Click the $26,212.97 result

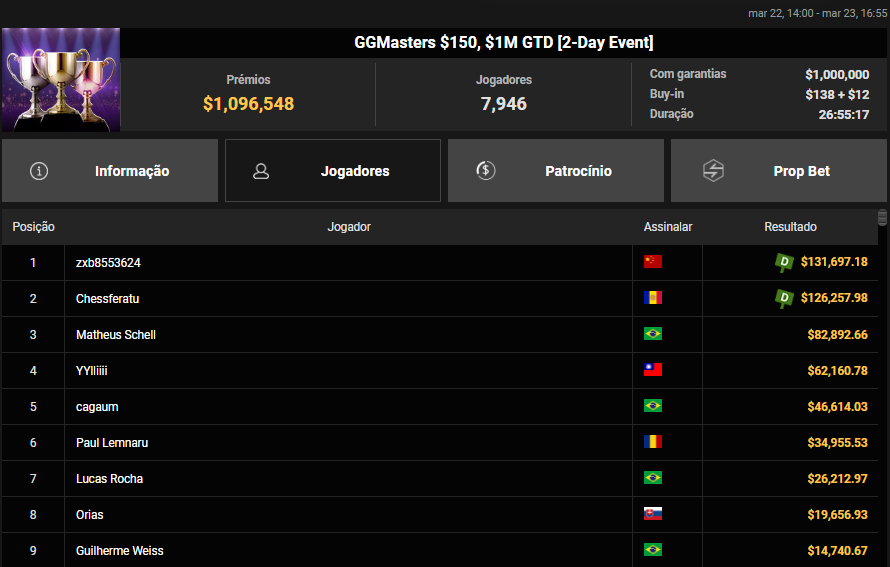837,479
